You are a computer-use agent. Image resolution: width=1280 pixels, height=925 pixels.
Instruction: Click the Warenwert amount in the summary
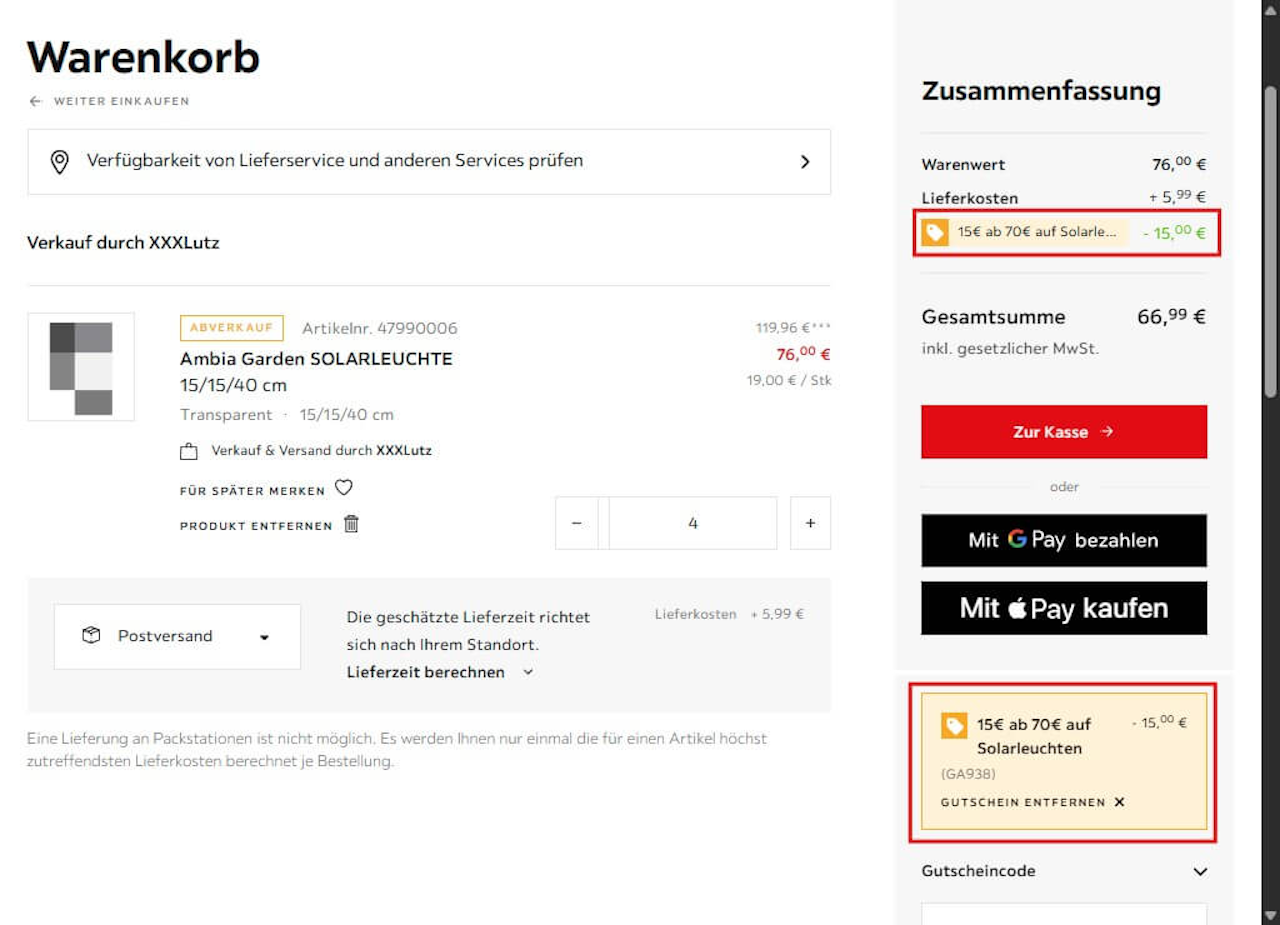click(x=1179, y=165)
